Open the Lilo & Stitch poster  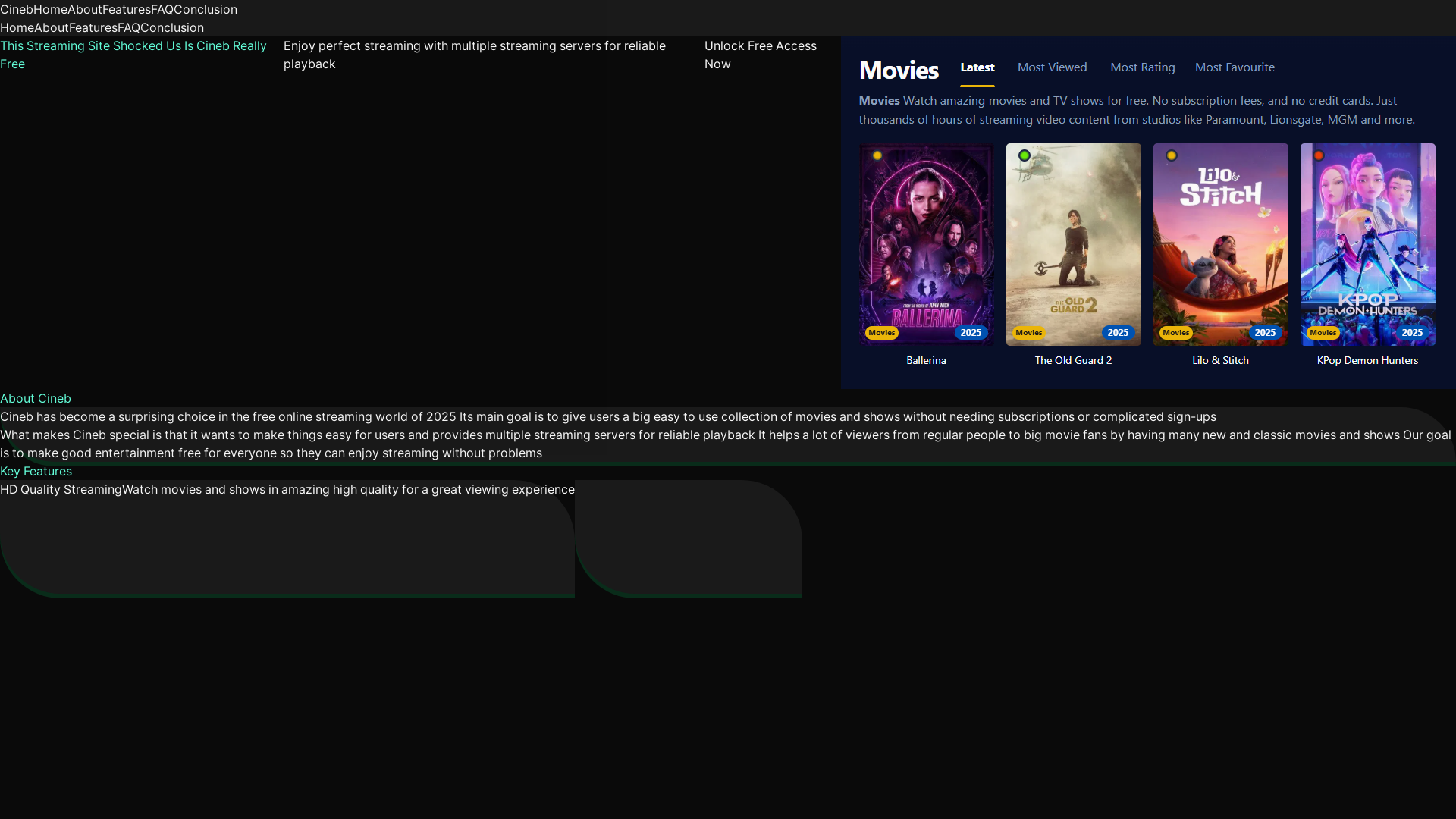(1220, 244)
